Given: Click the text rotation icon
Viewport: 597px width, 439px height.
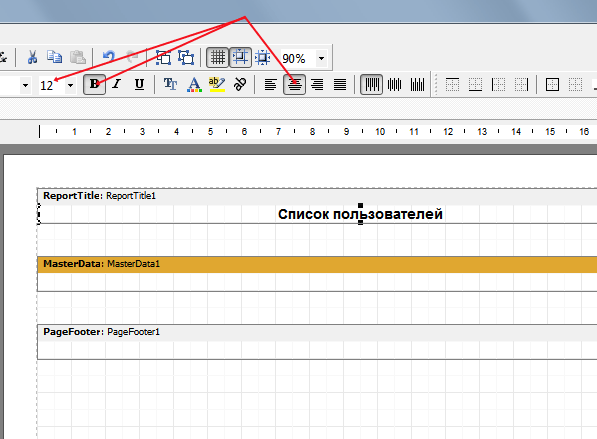Looking at the screenshot, I should (x=240, y=84).
